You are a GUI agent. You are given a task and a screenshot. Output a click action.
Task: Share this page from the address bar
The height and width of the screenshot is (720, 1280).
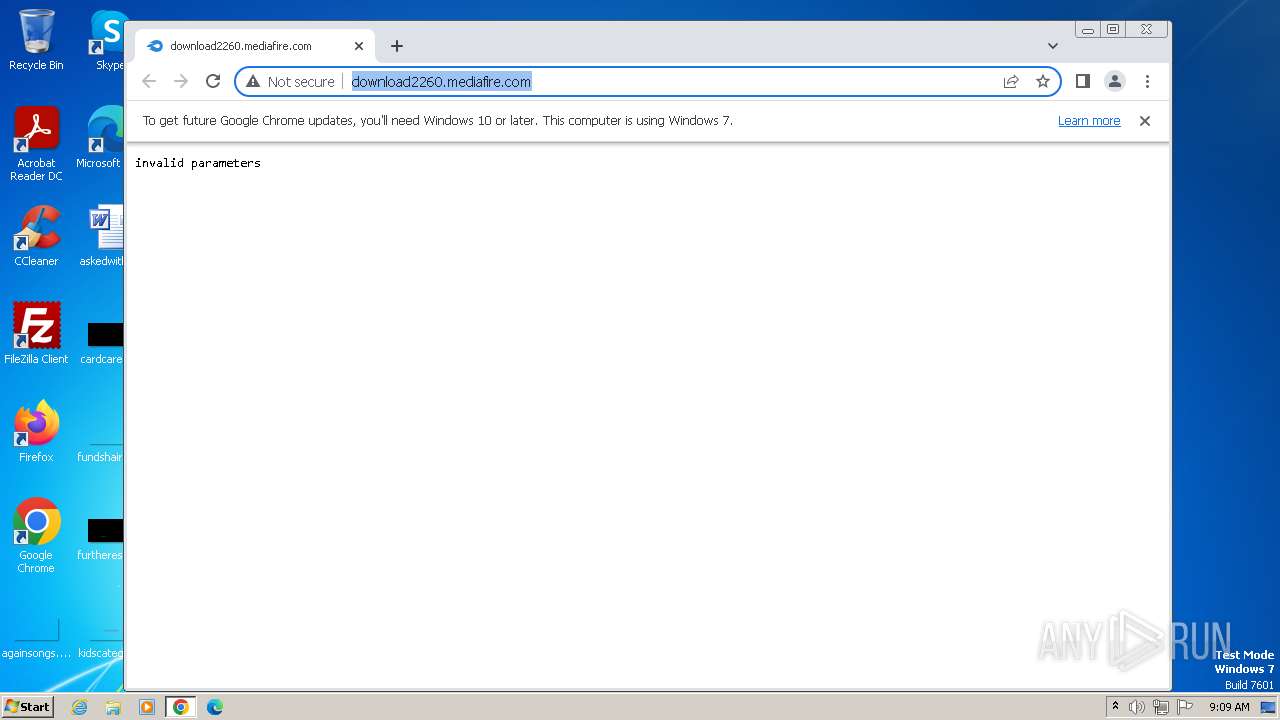click(x=1011, y=81)
